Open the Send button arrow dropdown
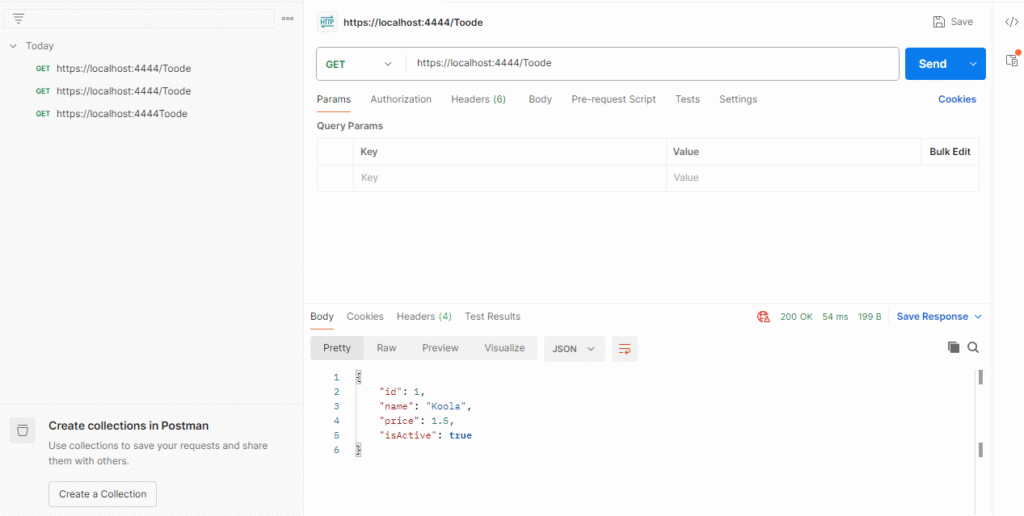Viewport: 1024px width, 516px height. 973,64
